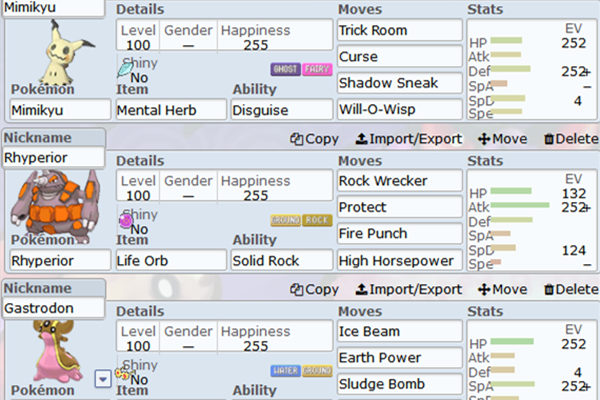The width and height of the screenshot is (600, 400).
Task: Edit the Shadow Sneak move slot
Action: tap(400, 83)
